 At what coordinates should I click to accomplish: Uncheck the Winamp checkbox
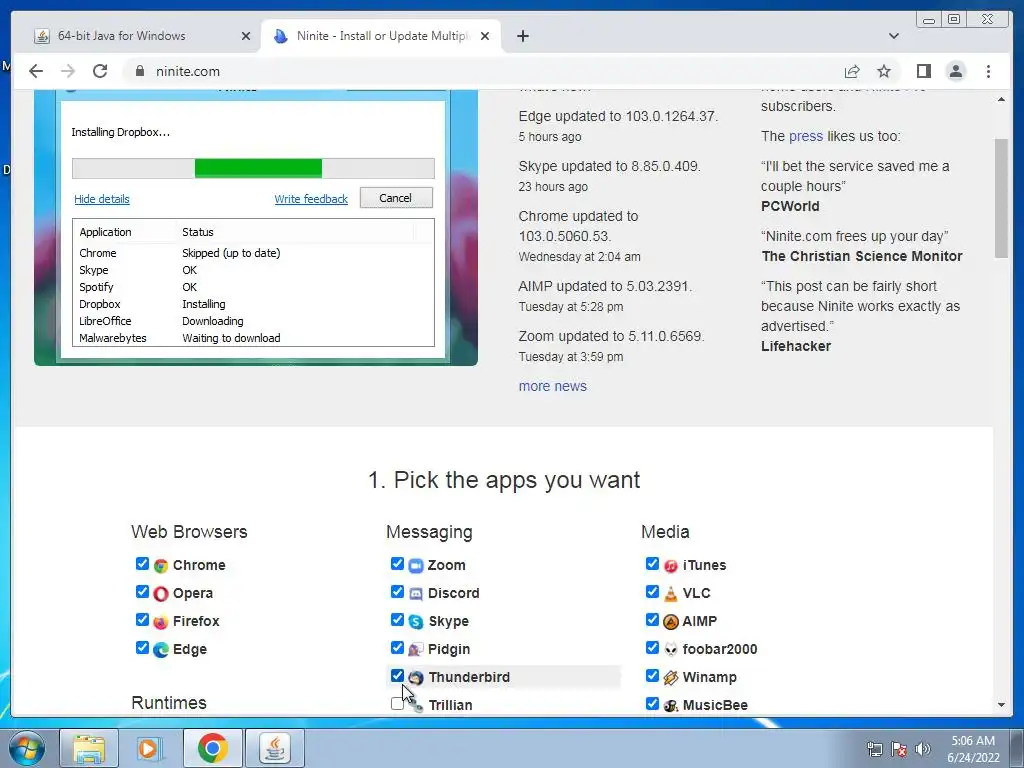(652, 676)
